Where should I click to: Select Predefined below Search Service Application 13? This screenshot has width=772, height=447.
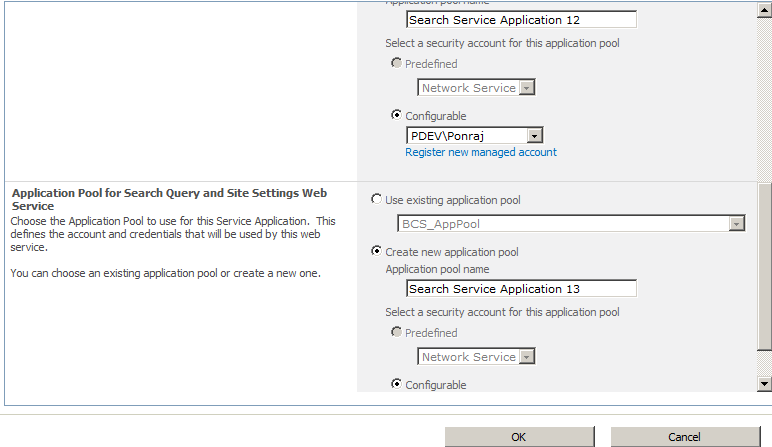(396, 332)
